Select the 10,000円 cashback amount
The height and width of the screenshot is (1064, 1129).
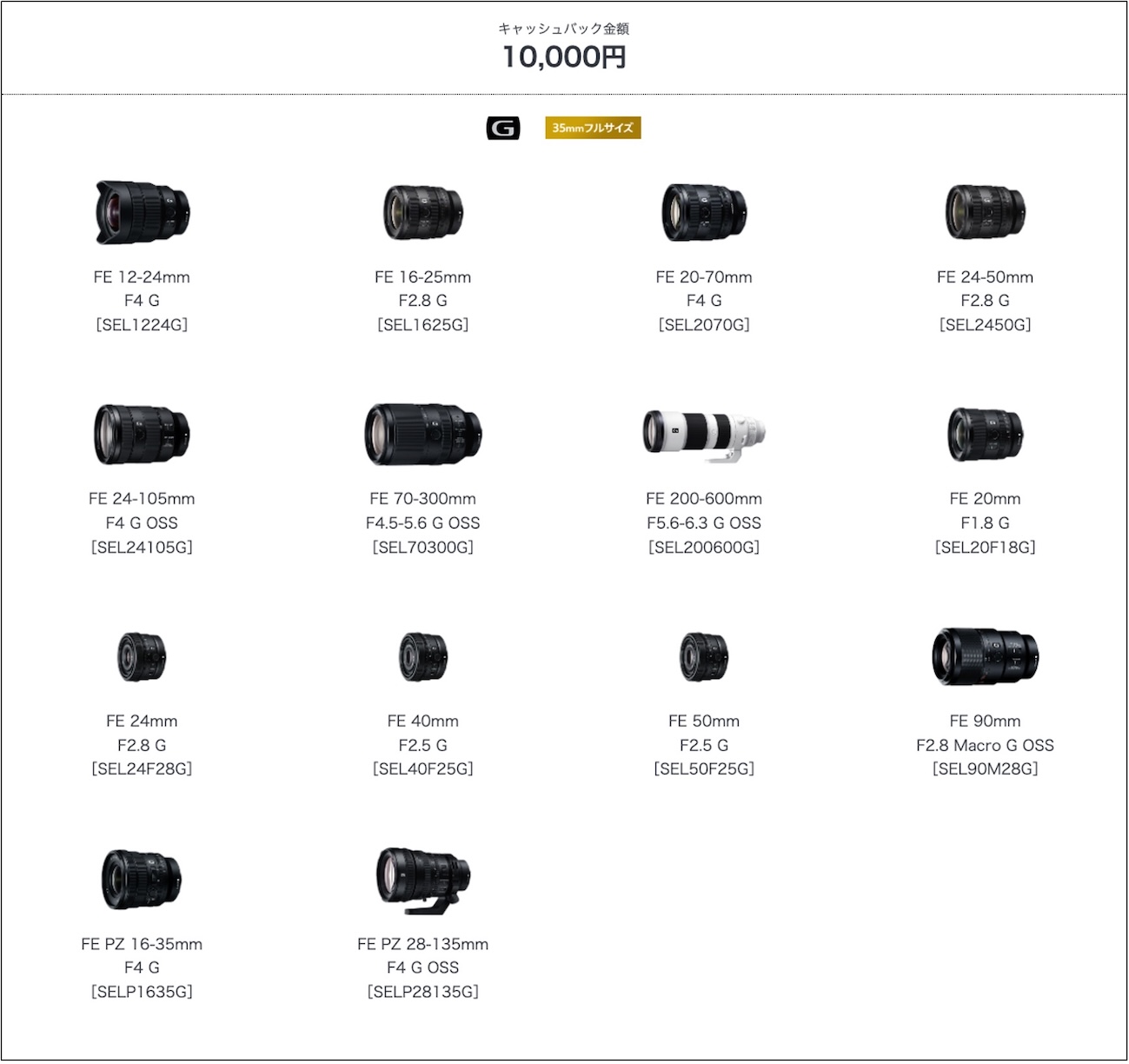pos(564,57)
